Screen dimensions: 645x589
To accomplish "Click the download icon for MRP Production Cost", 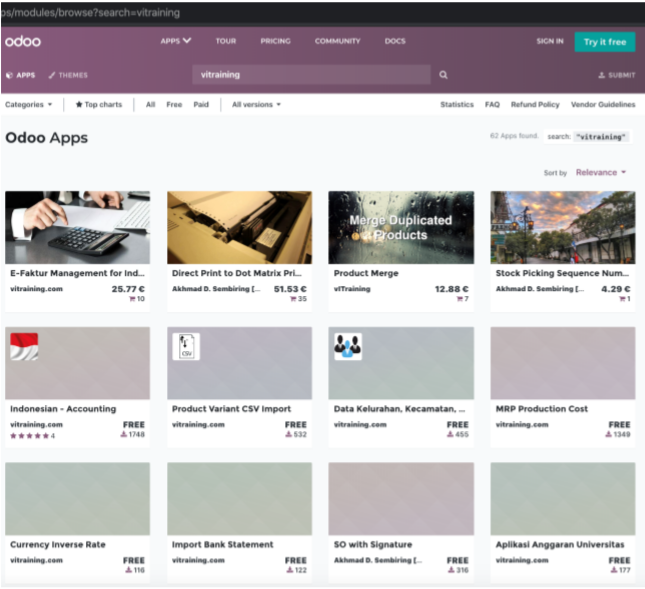I will (608, 434).
